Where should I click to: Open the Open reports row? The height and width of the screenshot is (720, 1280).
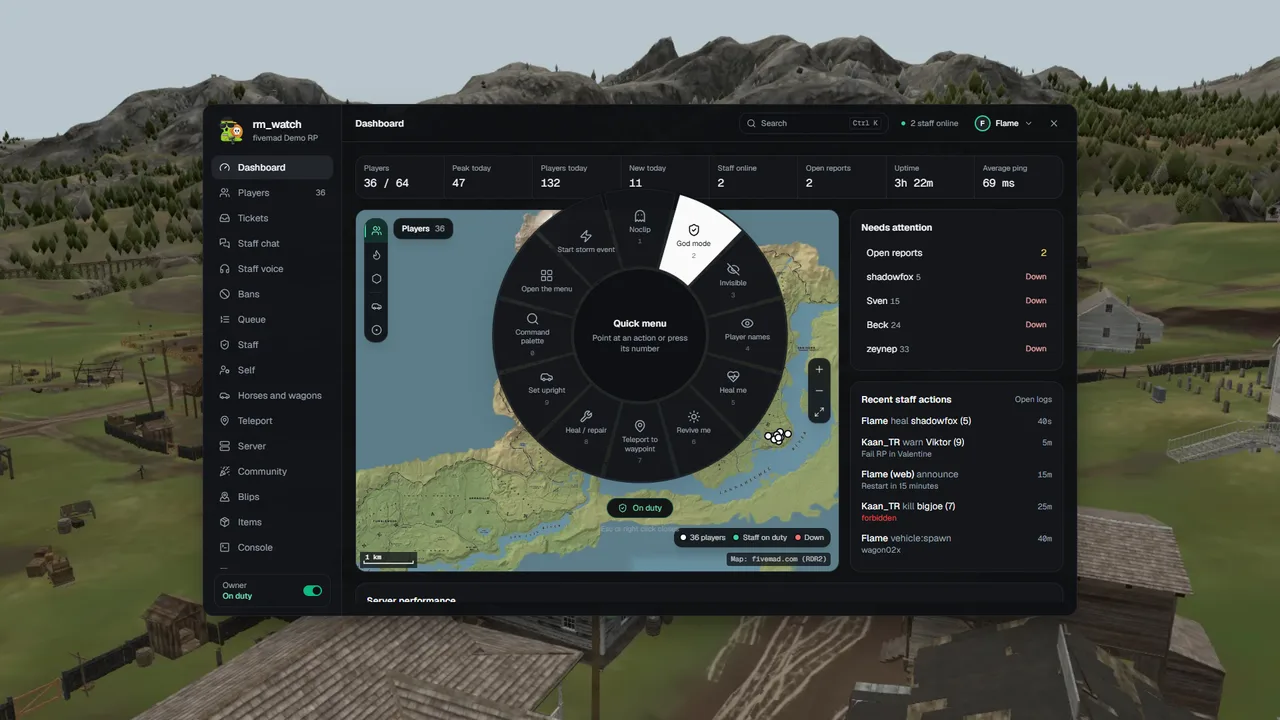pos(956,253)
